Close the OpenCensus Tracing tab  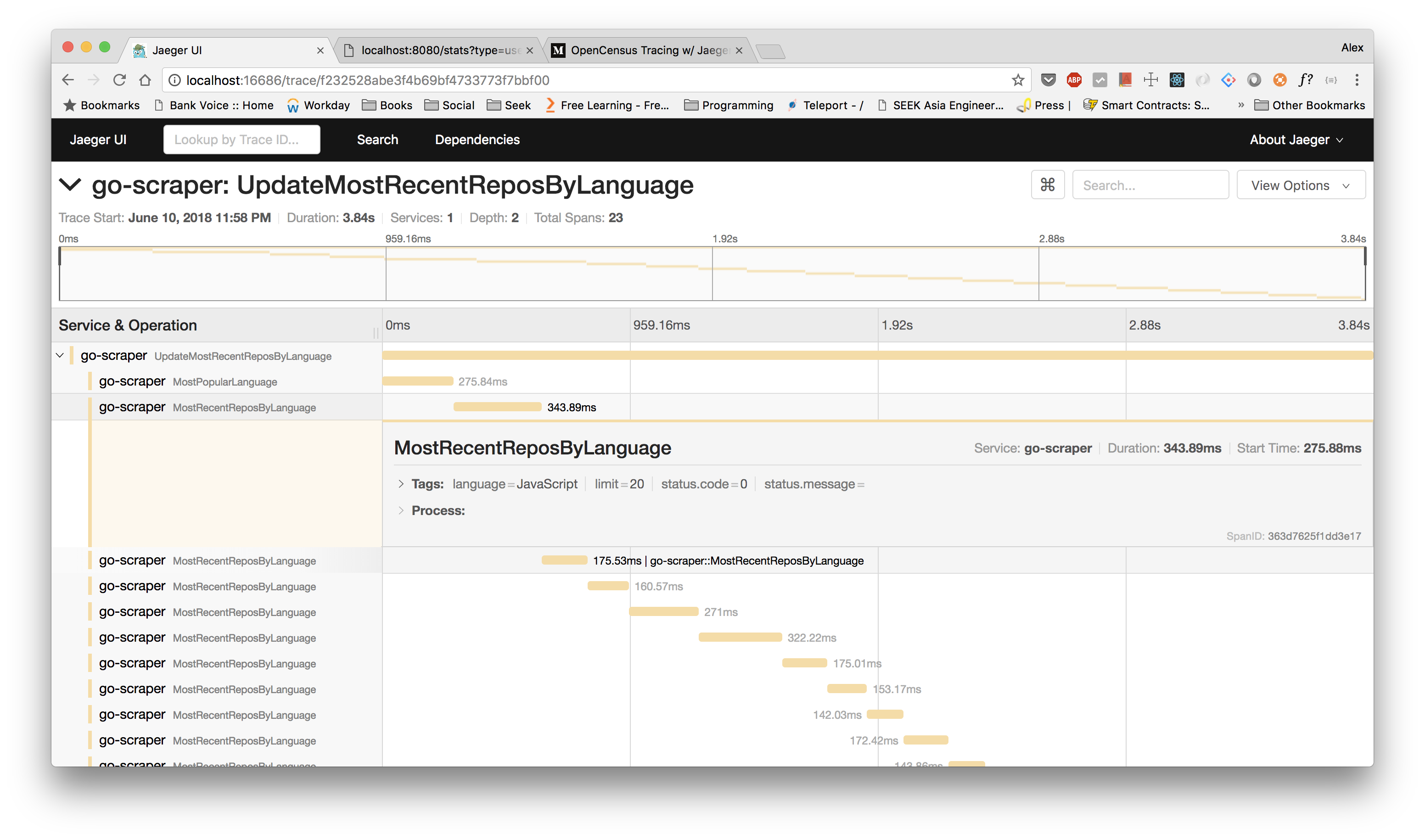tap(739, 50)
